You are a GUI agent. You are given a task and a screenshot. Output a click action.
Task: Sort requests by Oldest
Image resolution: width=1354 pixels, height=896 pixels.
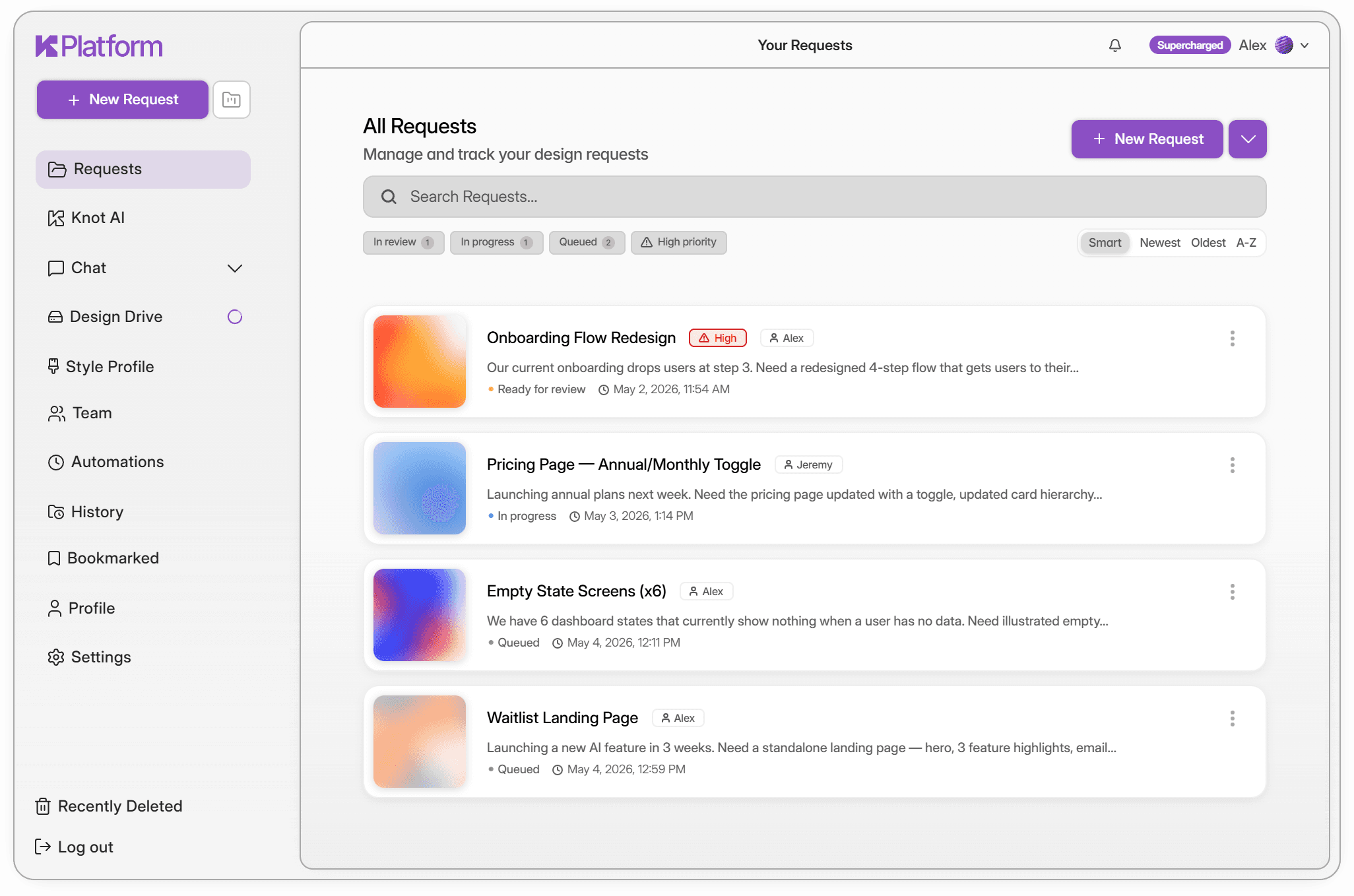(x=1208, y=243)
